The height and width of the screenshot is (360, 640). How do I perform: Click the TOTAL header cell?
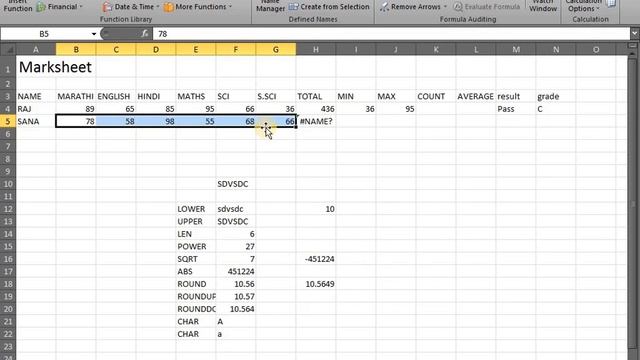316,96
